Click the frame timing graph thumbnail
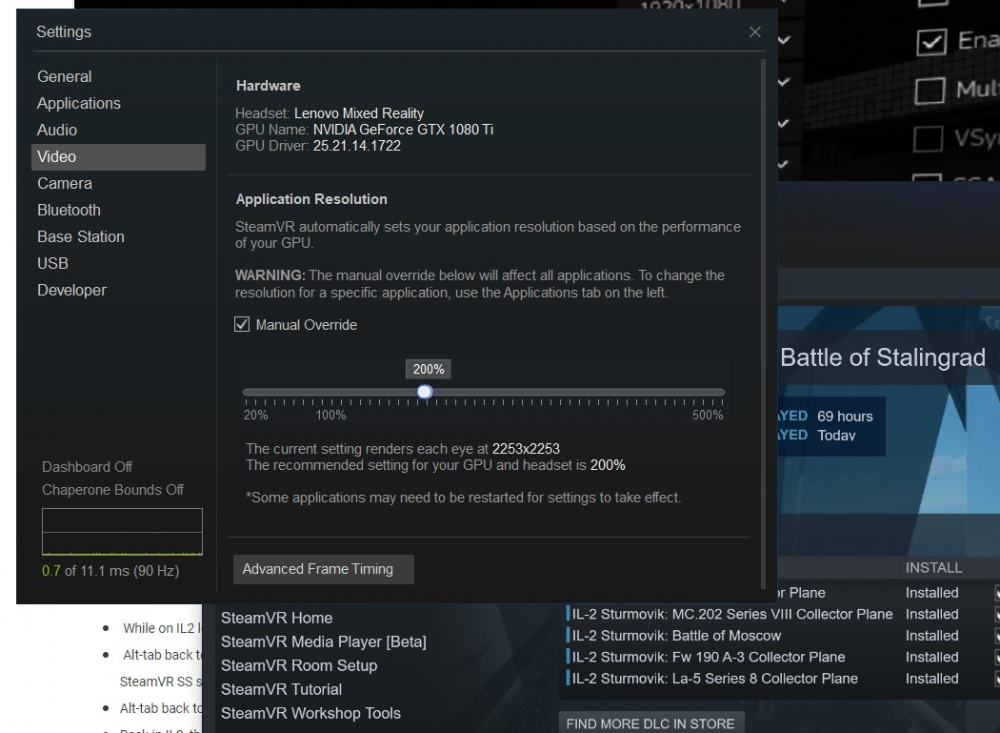1000x733 pixels. (122, 531)
